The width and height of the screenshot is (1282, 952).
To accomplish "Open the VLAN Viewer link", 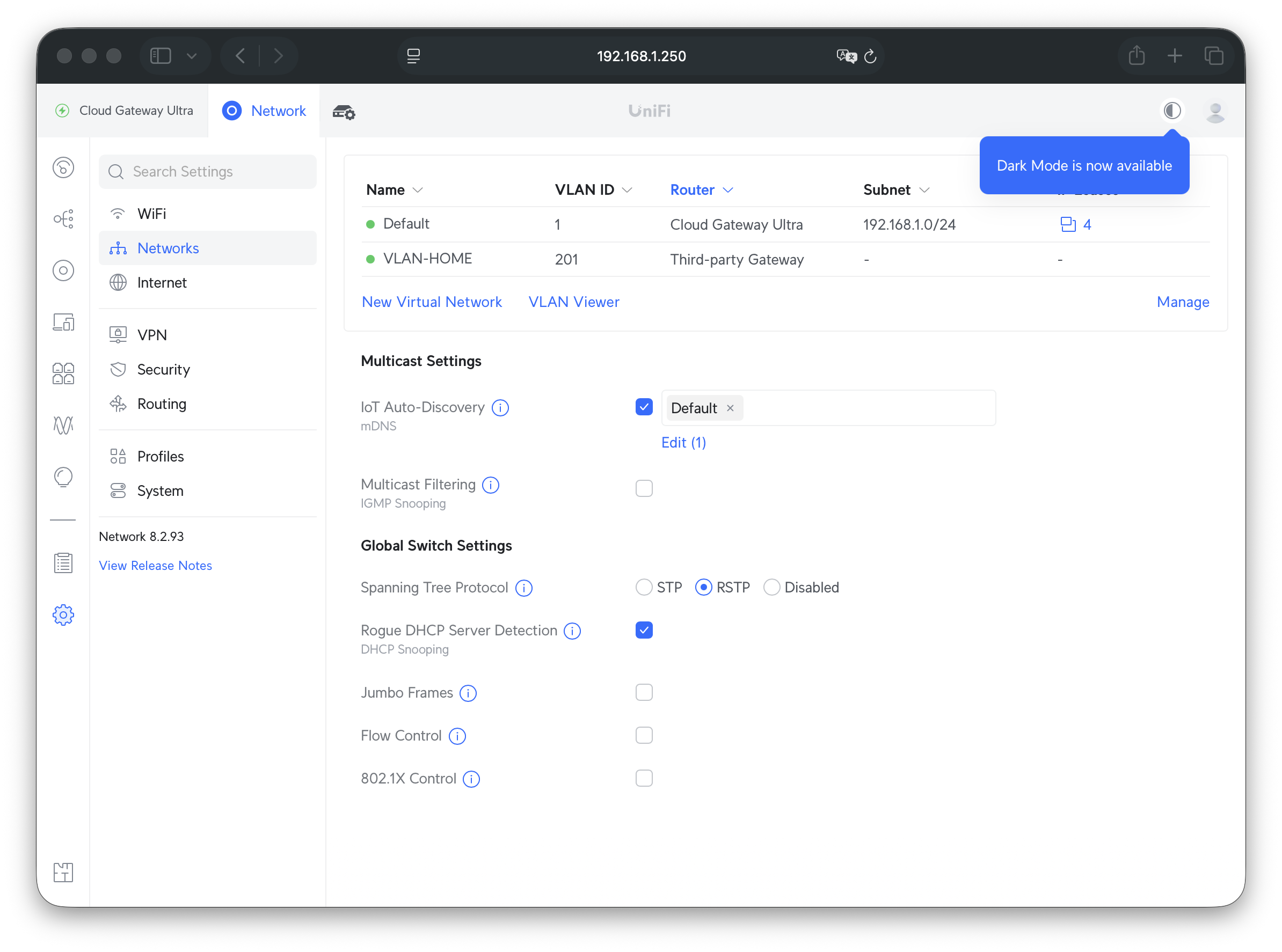I will click(573, 302).
